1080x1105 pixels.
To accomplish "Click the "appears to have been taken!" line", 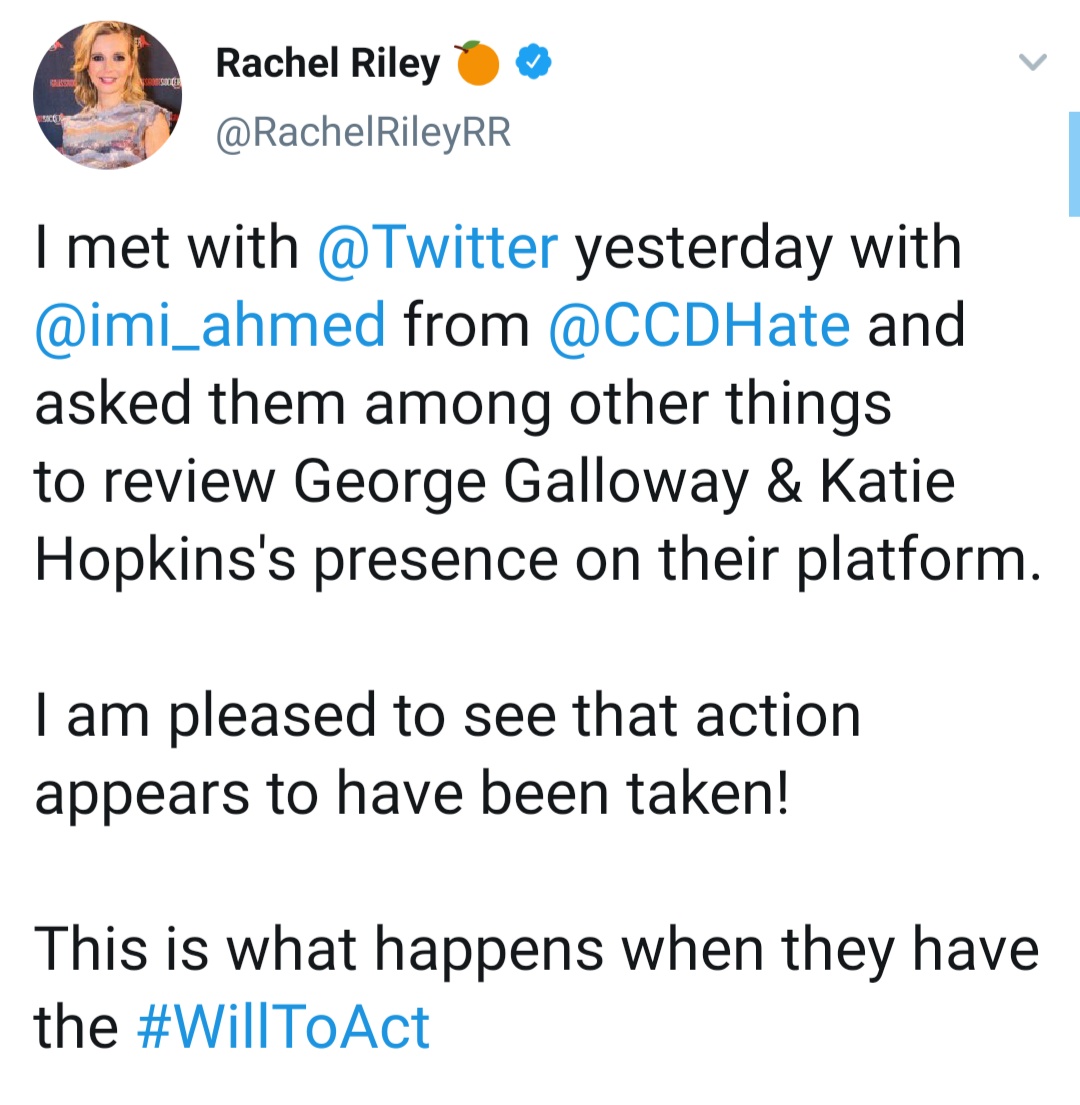I will (411, 793).
